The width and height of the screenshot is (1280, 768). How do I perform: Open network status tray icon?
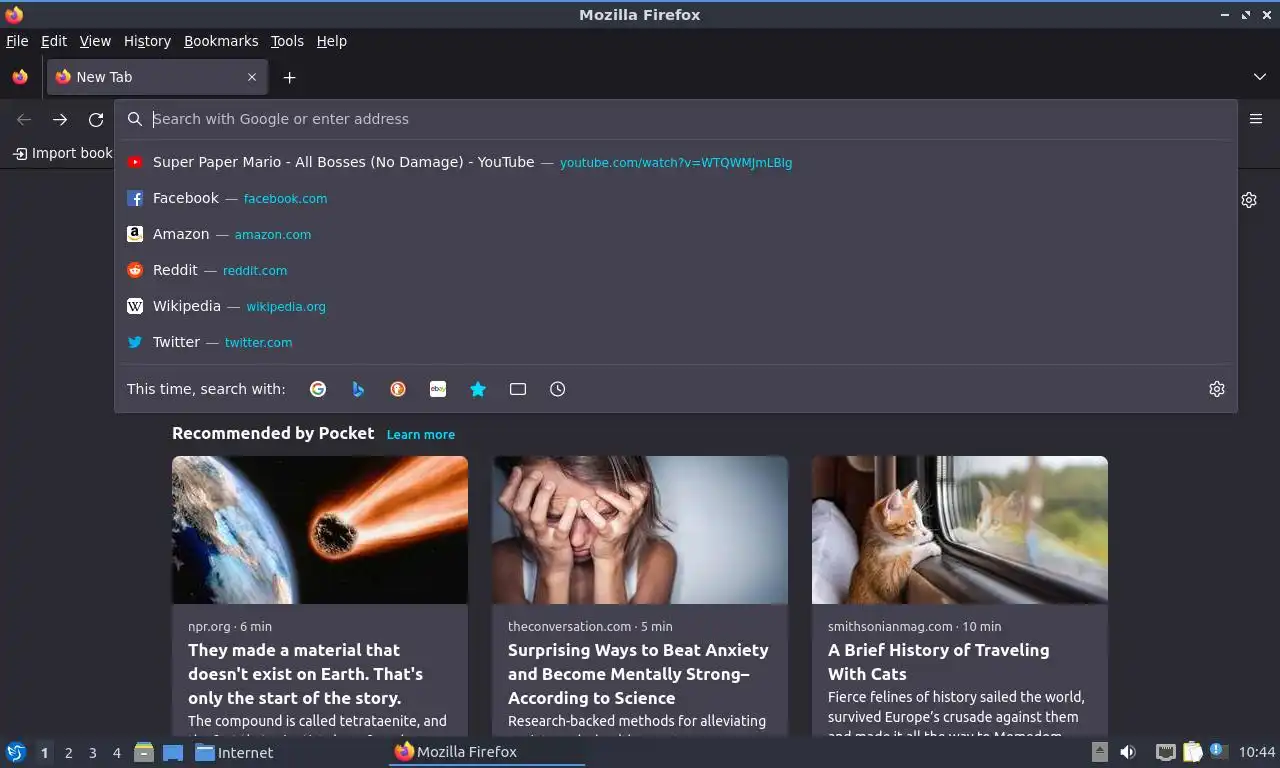[1165, 752]
